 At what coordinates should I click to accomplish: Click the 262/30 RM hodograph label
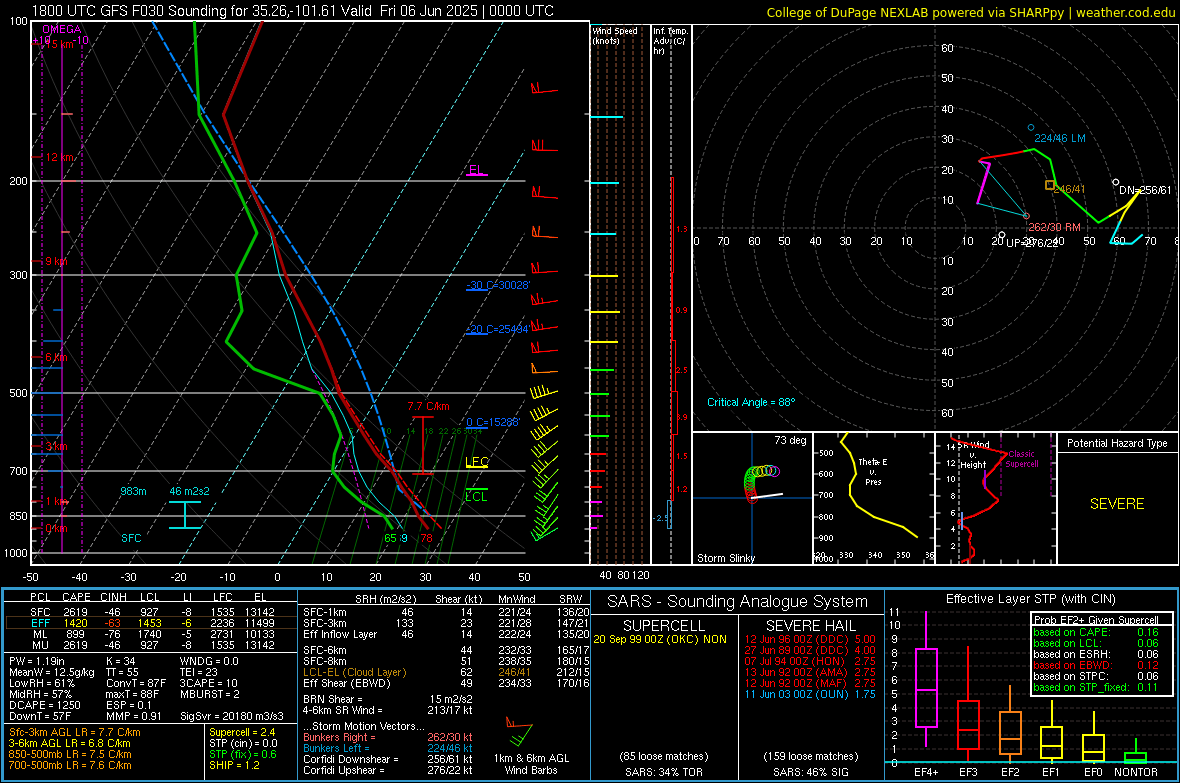[x=1054, y=227]
